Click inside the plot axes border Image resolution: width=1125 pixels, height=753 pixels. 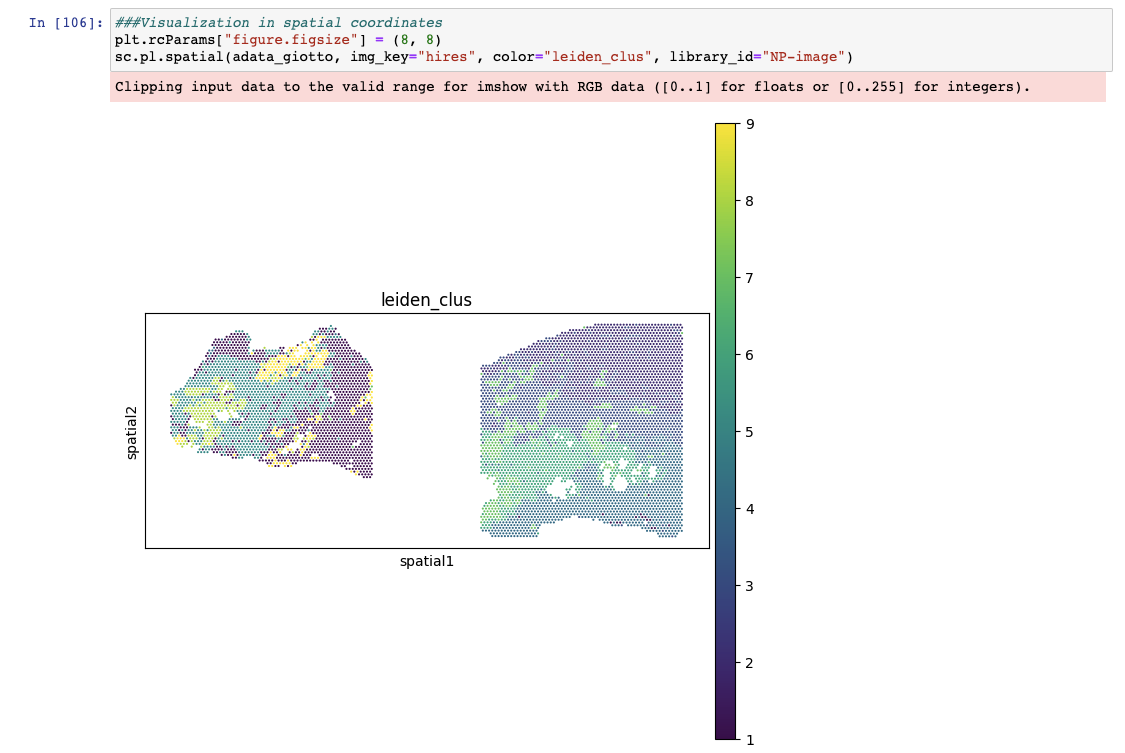pos(427,430)
